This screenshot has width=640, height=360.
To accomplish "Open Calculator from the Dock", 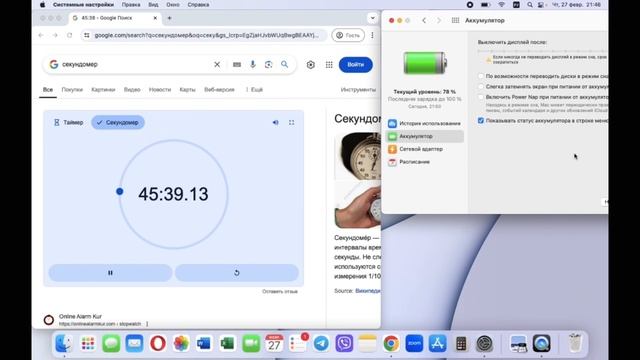I will (461, 343).
